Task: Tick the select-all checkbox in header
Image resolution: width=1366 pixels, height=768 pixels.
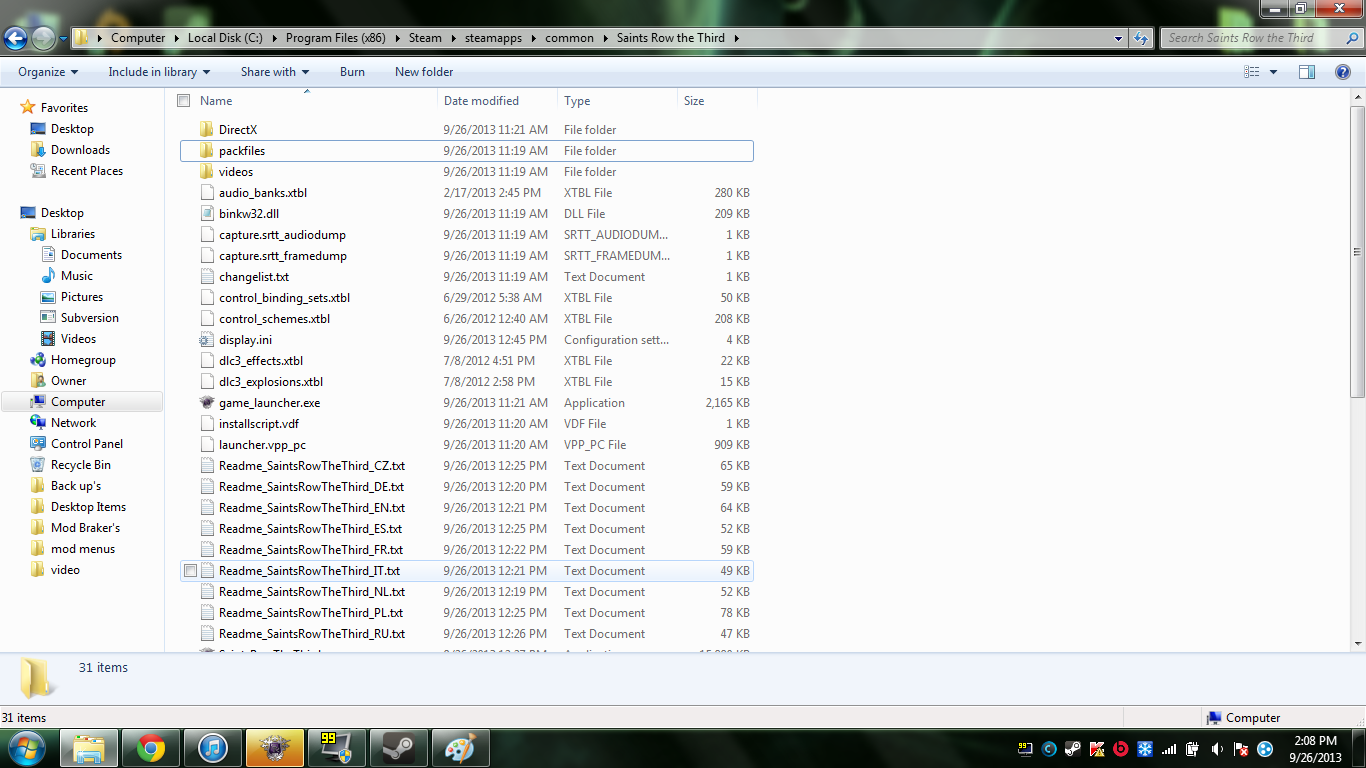Action: (183, 100)
